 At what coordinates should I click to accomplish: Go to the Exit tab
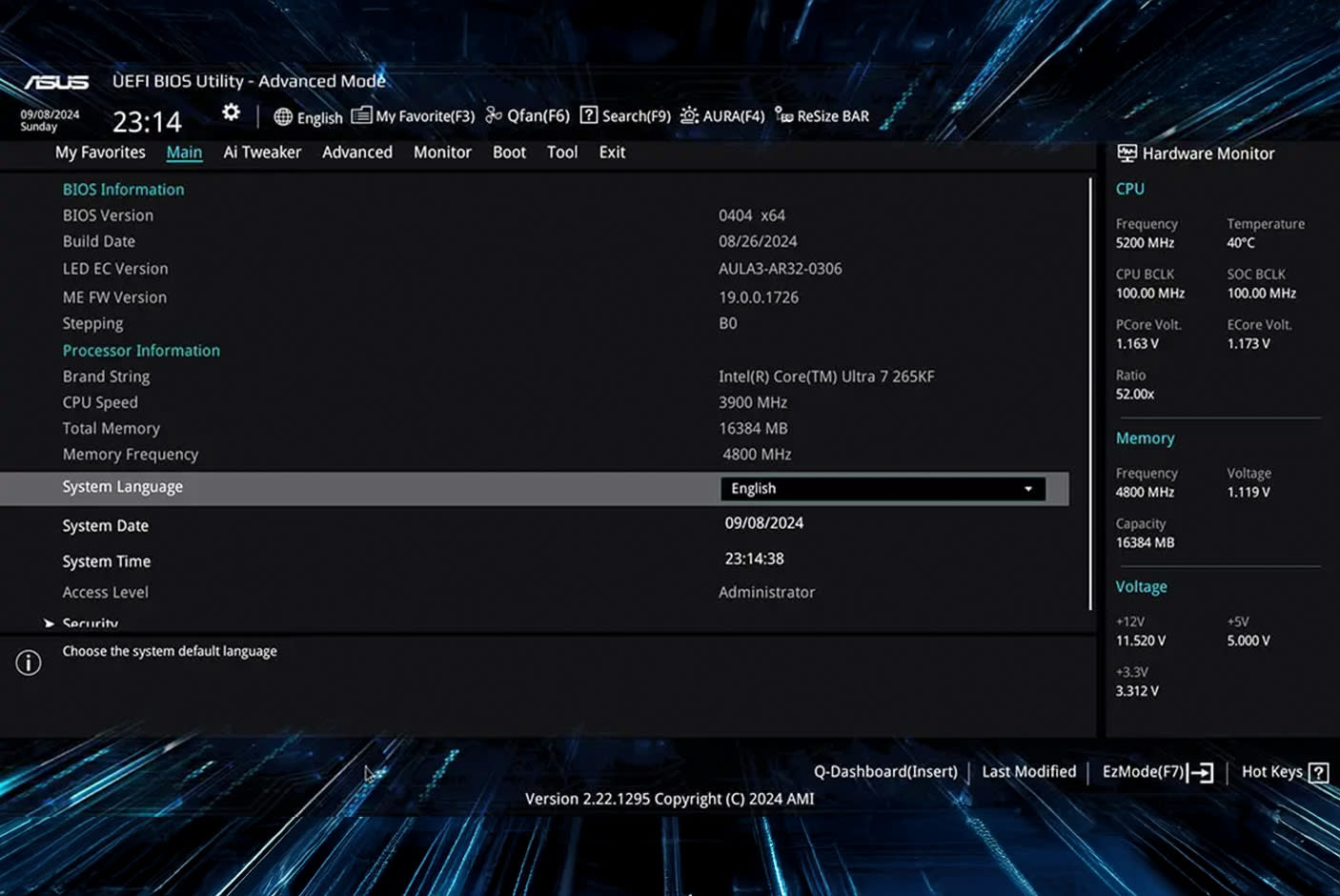click(x=612, y=153)
